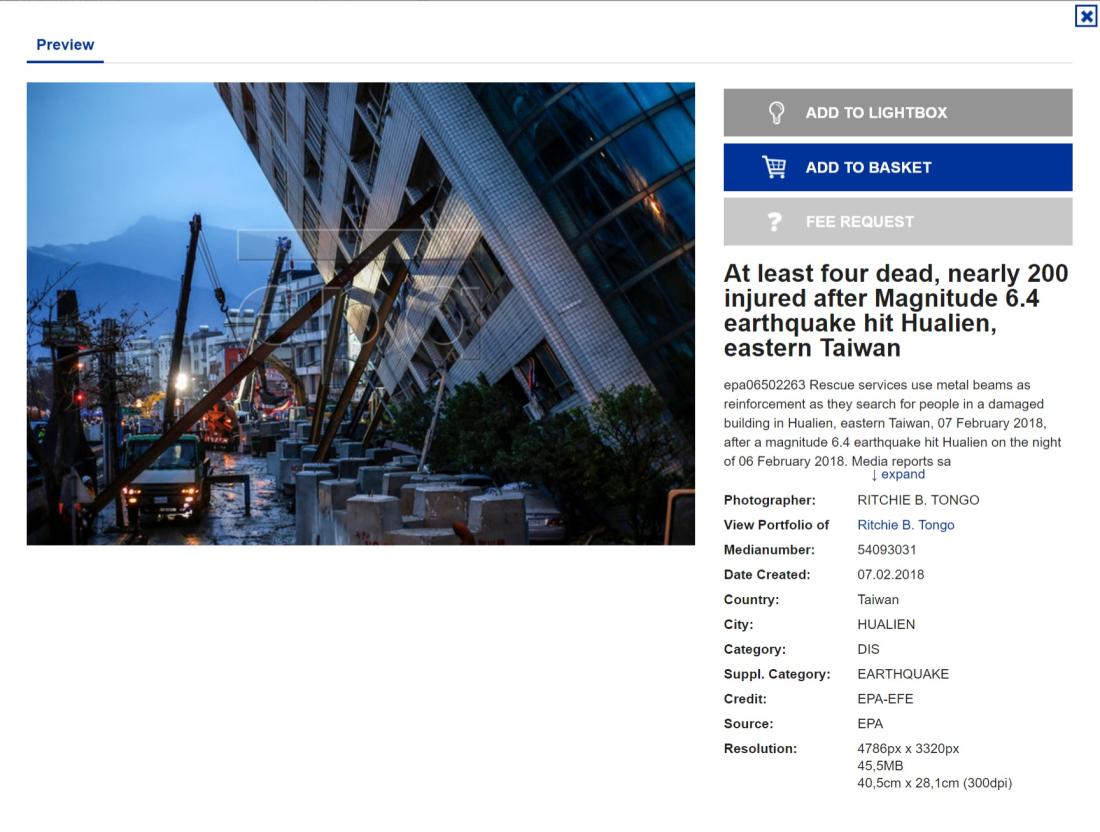1100x832 pixels.
Task: Click the City: label
Action: click(x=738, y=624)
